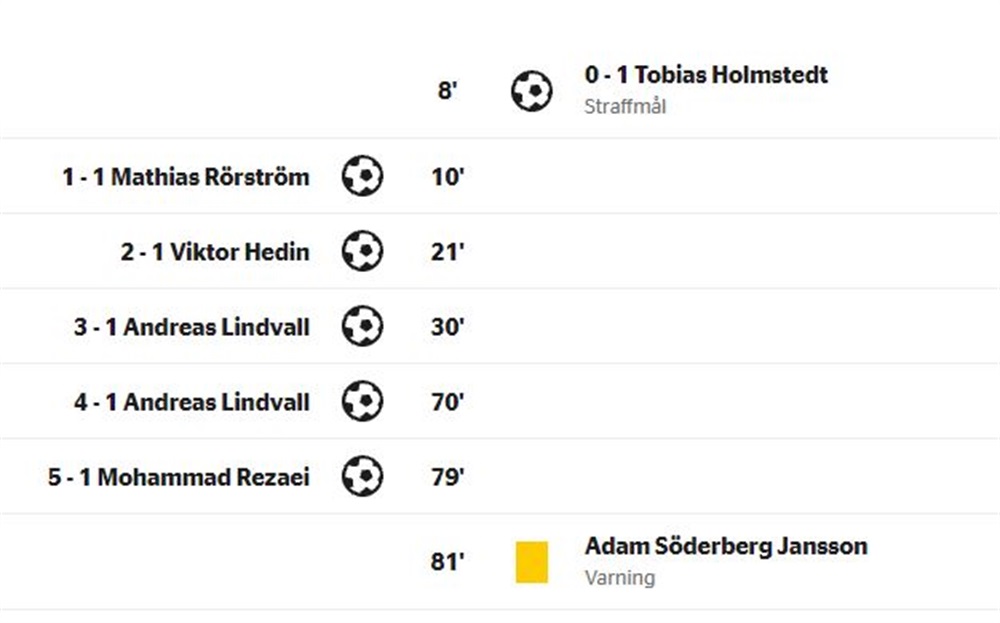Open the 2 - 1 Viktor Hedin entry
This screenshot has width=1000, height=623.
click(x=215, y=252)
